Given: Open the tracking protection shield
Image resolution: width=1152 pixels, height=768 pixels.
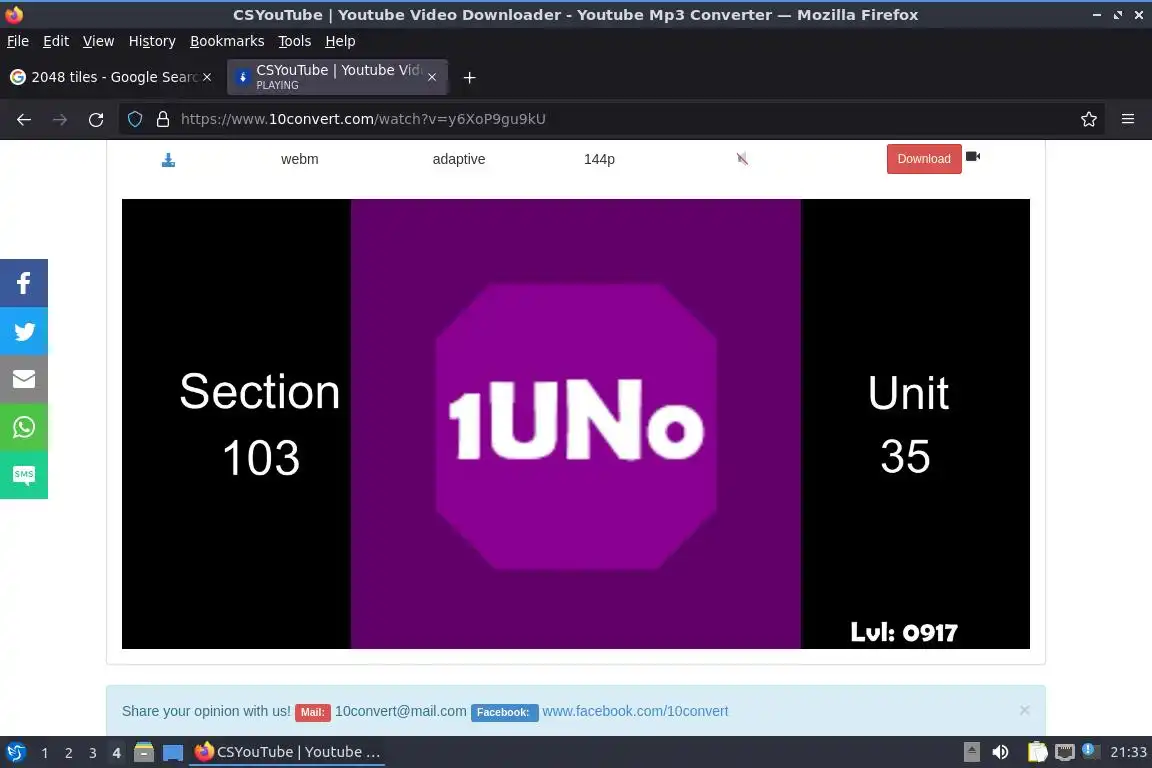Looking at the screenshot, I should [x=134, y=119].
